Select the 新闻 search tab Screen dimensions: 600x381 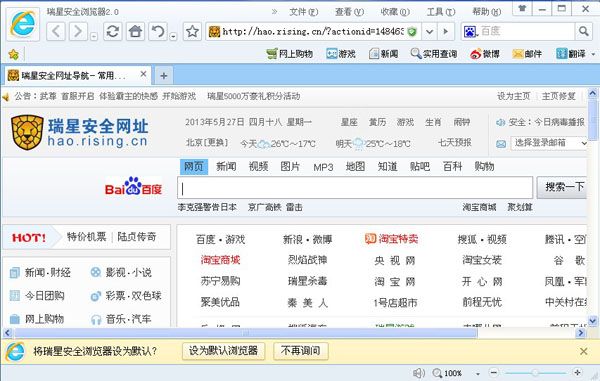pos(226,166)
